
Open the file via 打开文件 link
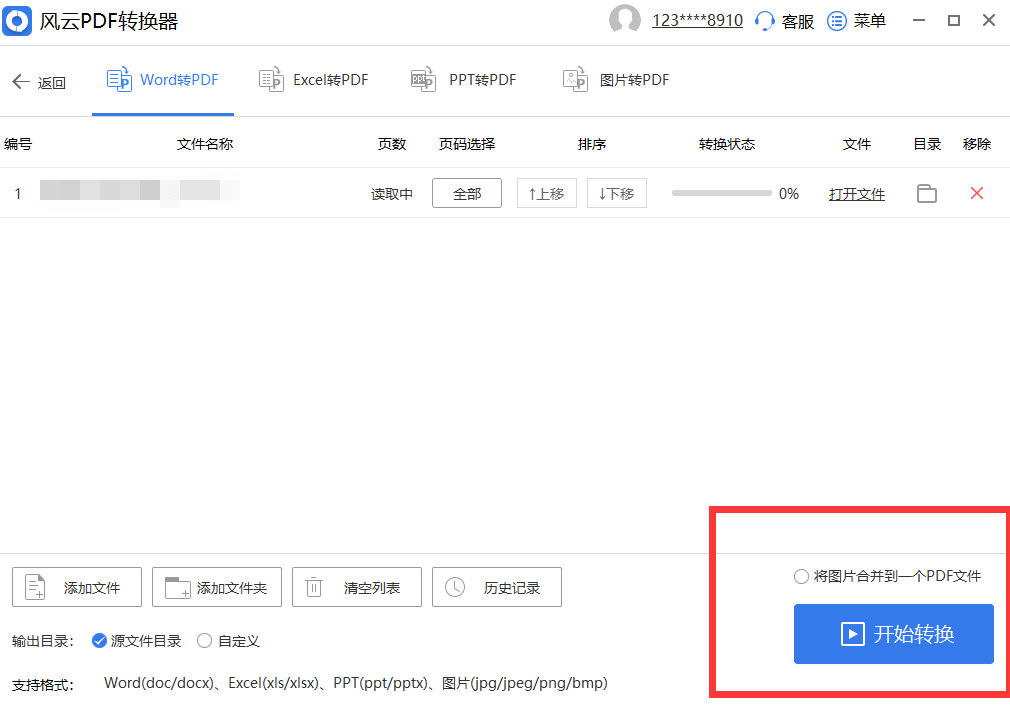point(857,194)
